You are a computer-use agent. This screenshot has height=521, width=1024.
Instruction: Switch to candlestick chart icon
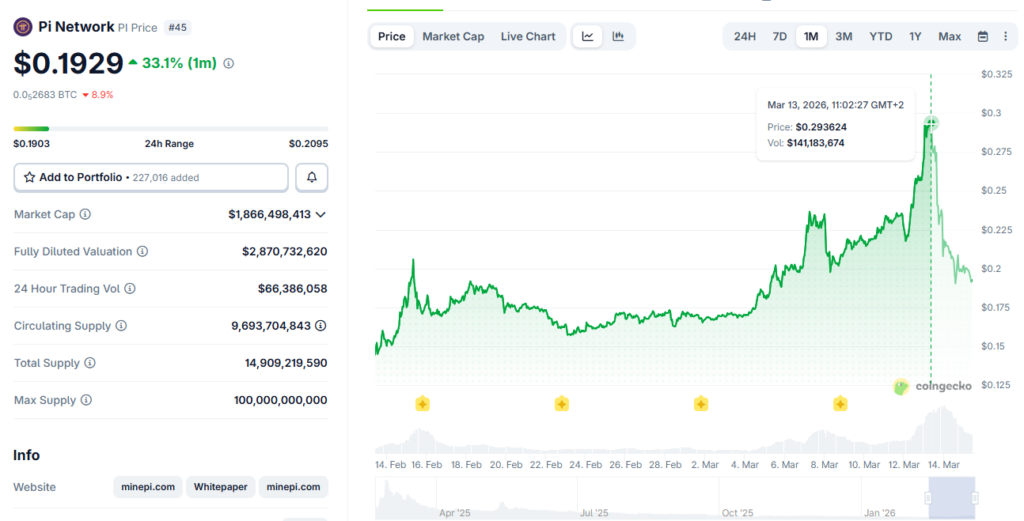(x=618, y=37)
